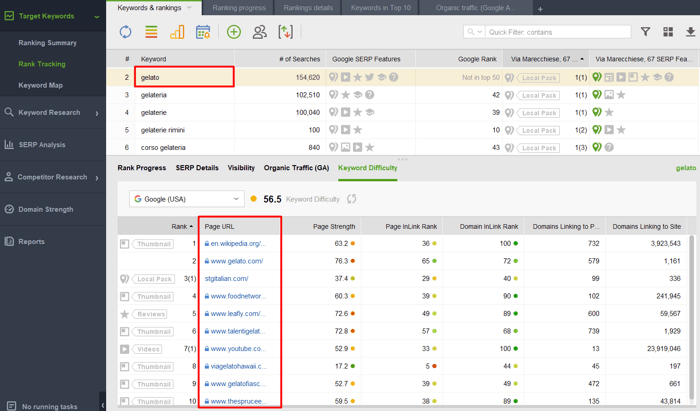Switch to the Ranking progress tab
The width and height of the screenshot is (700, 411).
[239, 8]
